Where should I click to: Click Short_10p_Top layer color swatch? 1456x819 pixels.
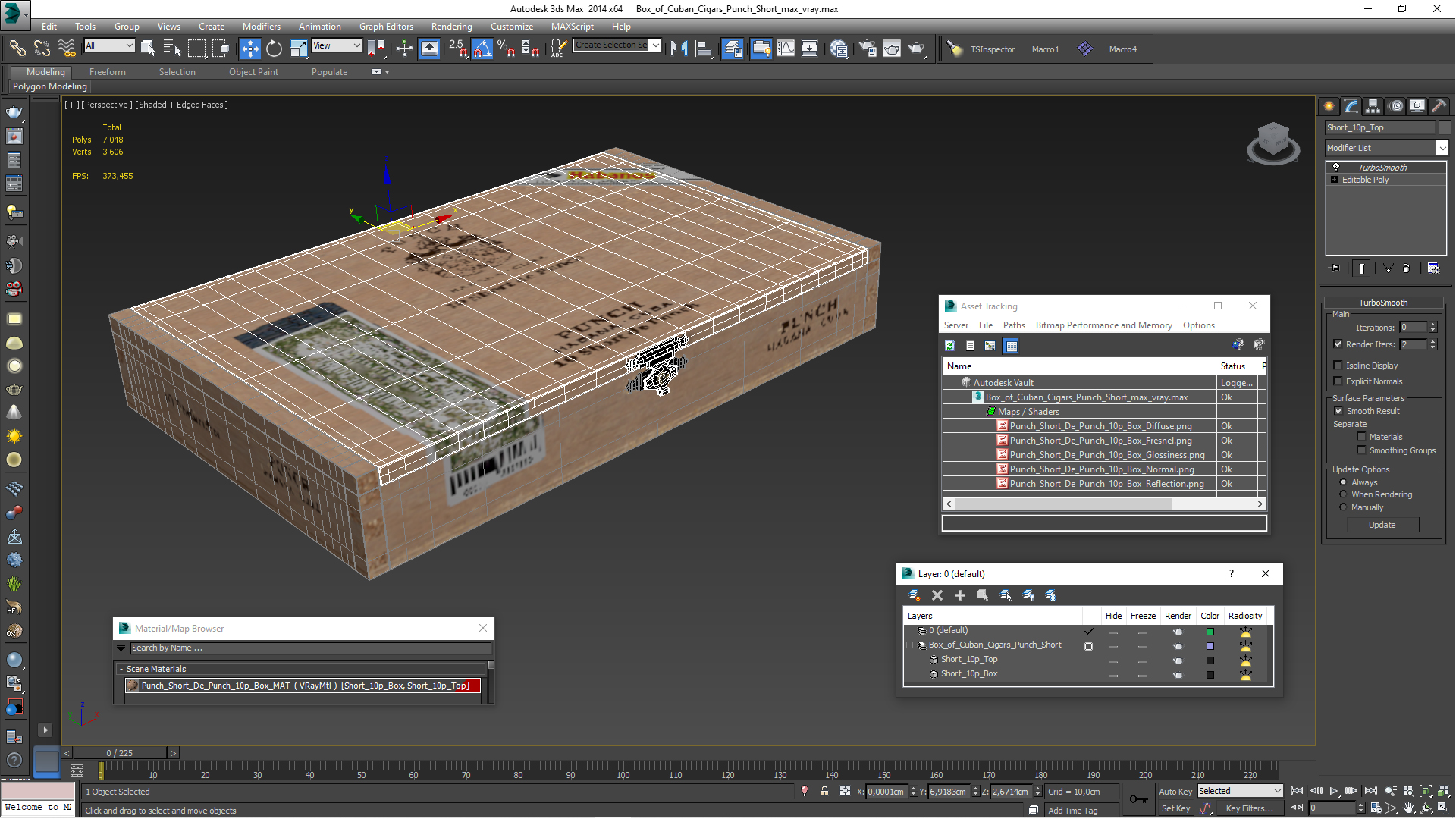click(1210, 660)
